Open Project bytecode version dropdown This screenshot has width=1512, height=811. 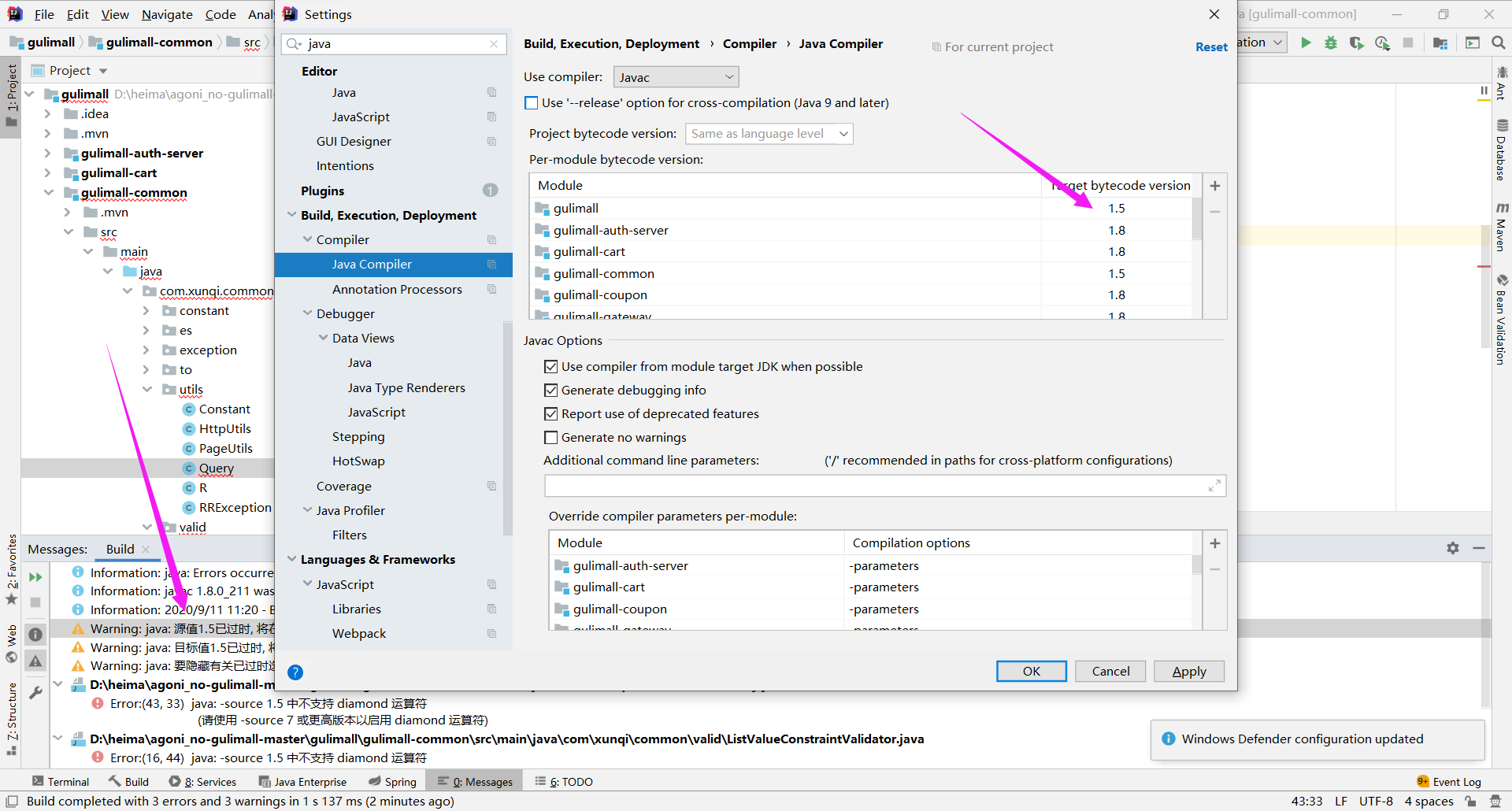[769, 134]
